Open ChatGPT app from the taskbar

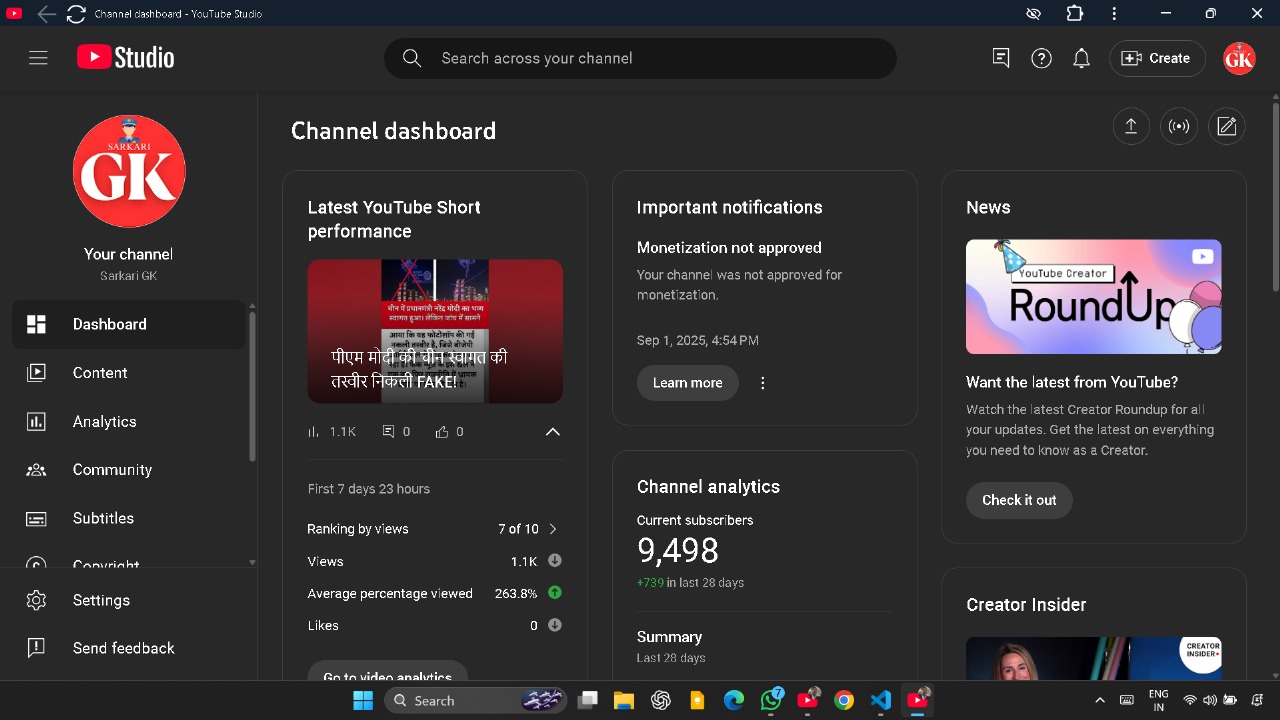[660, 700]
